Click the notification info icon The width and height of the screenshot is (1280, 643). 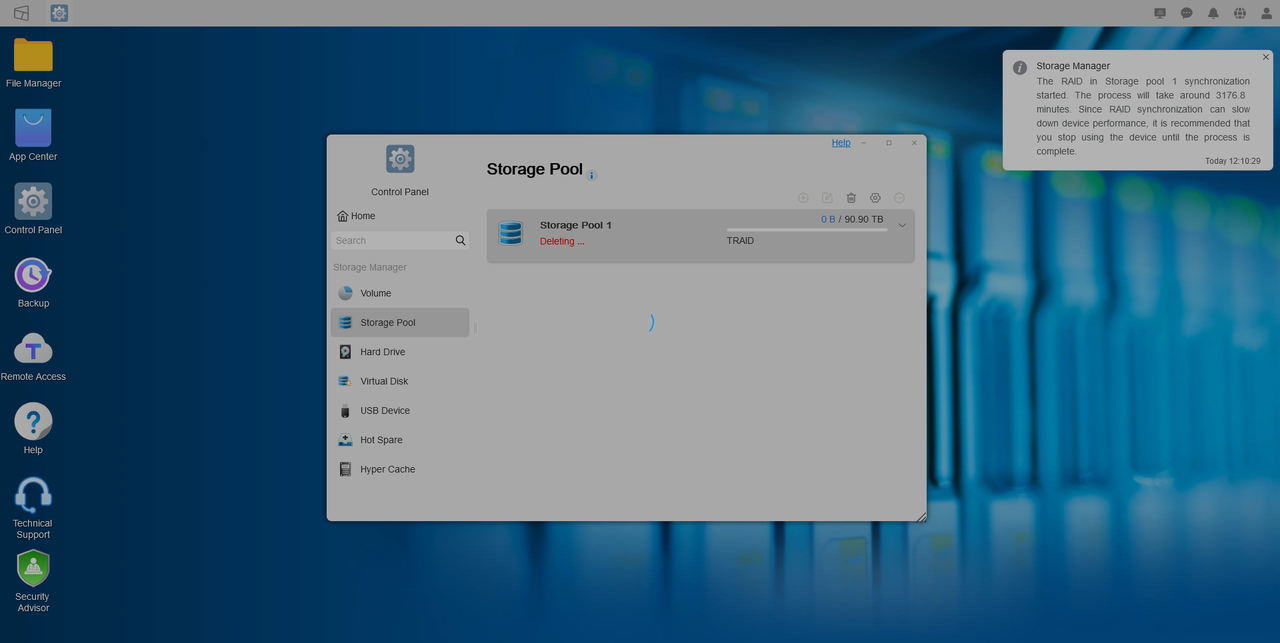pyautogui.click(x=1020, y=68)
